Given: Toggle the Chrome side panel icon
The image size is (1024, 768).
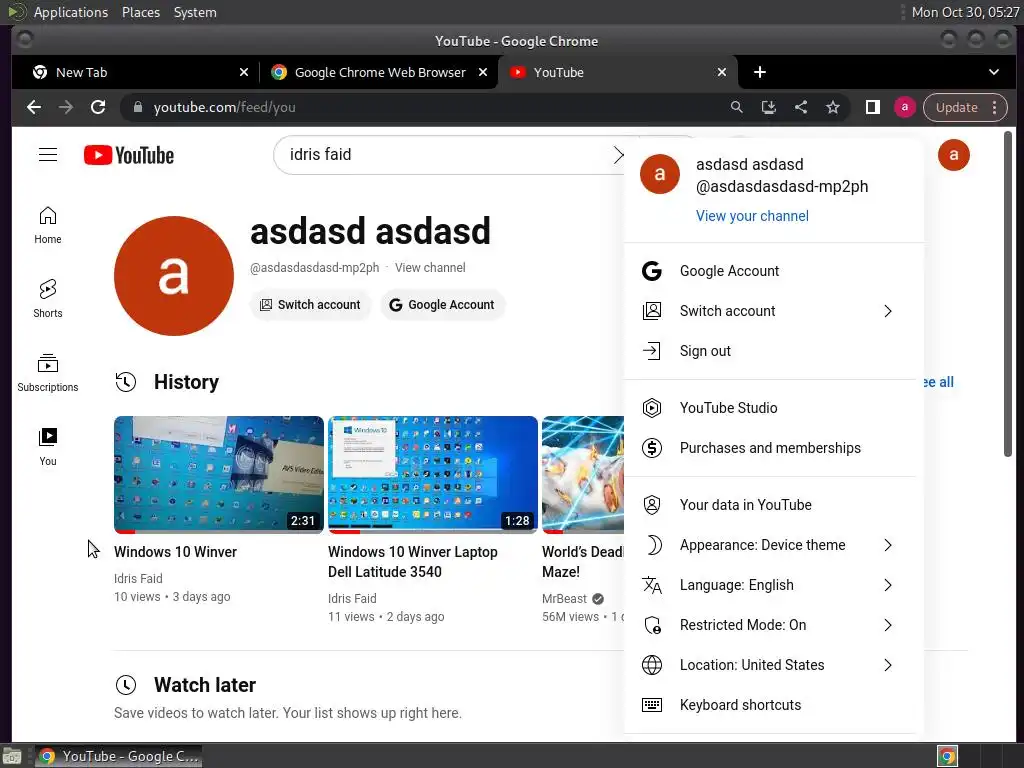Looking at the screenshot, I should coord(872,107).
